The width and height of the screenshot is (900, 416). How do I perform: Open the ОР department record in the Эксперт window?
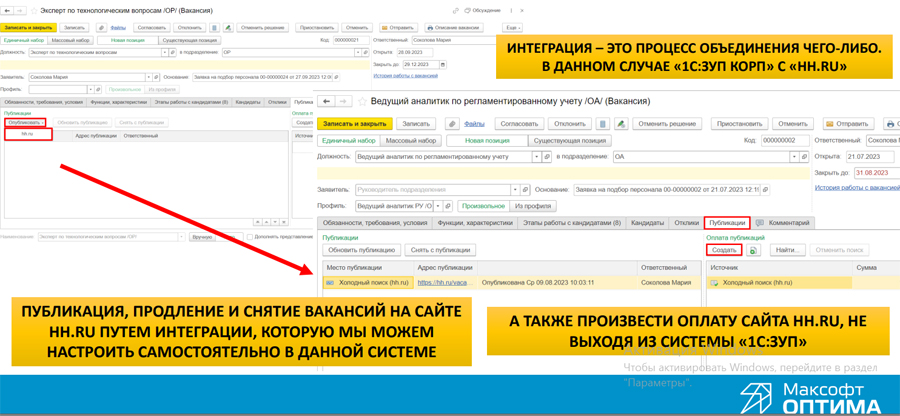(366, 52)
